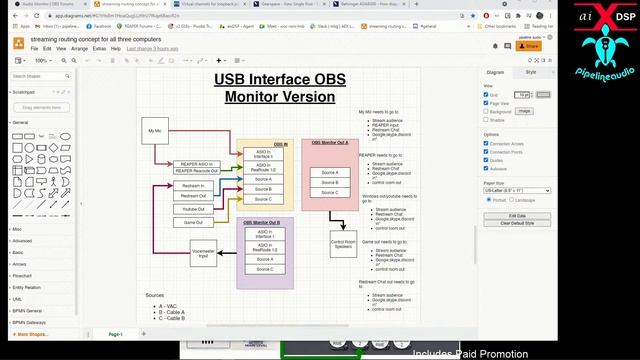Open the view layout dropdown in toolbar

click(x=20, y=60)
